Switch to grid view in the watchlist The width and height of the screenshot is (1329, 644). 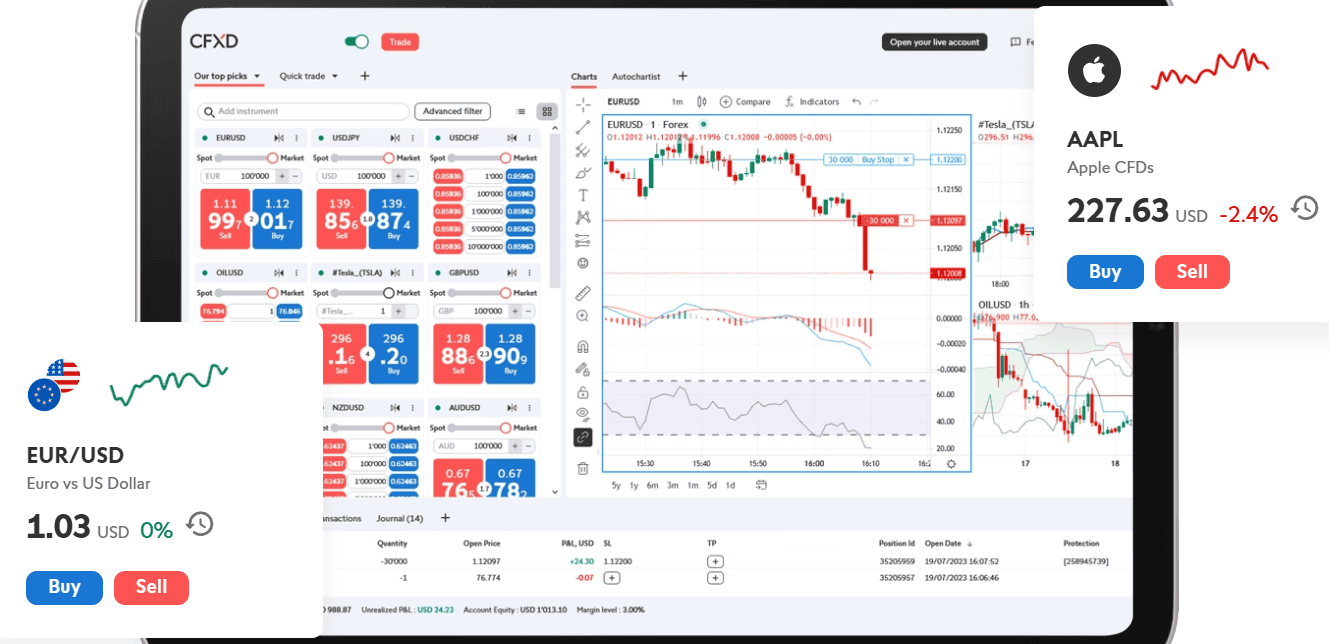[x=546, y=111]
